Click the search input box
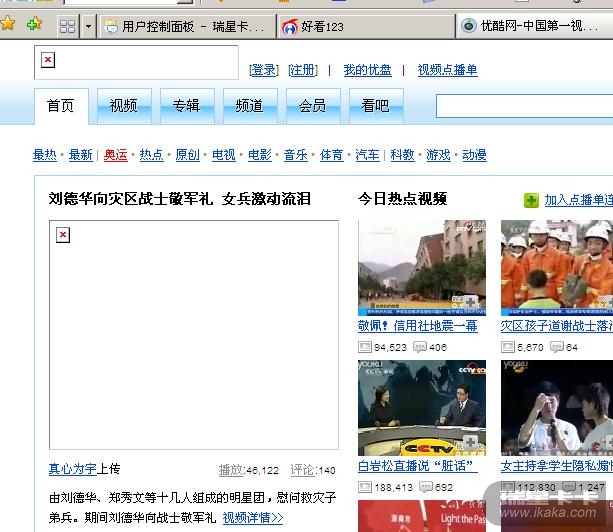The height and width of the screenshot is (532, 613). [524, 106]
